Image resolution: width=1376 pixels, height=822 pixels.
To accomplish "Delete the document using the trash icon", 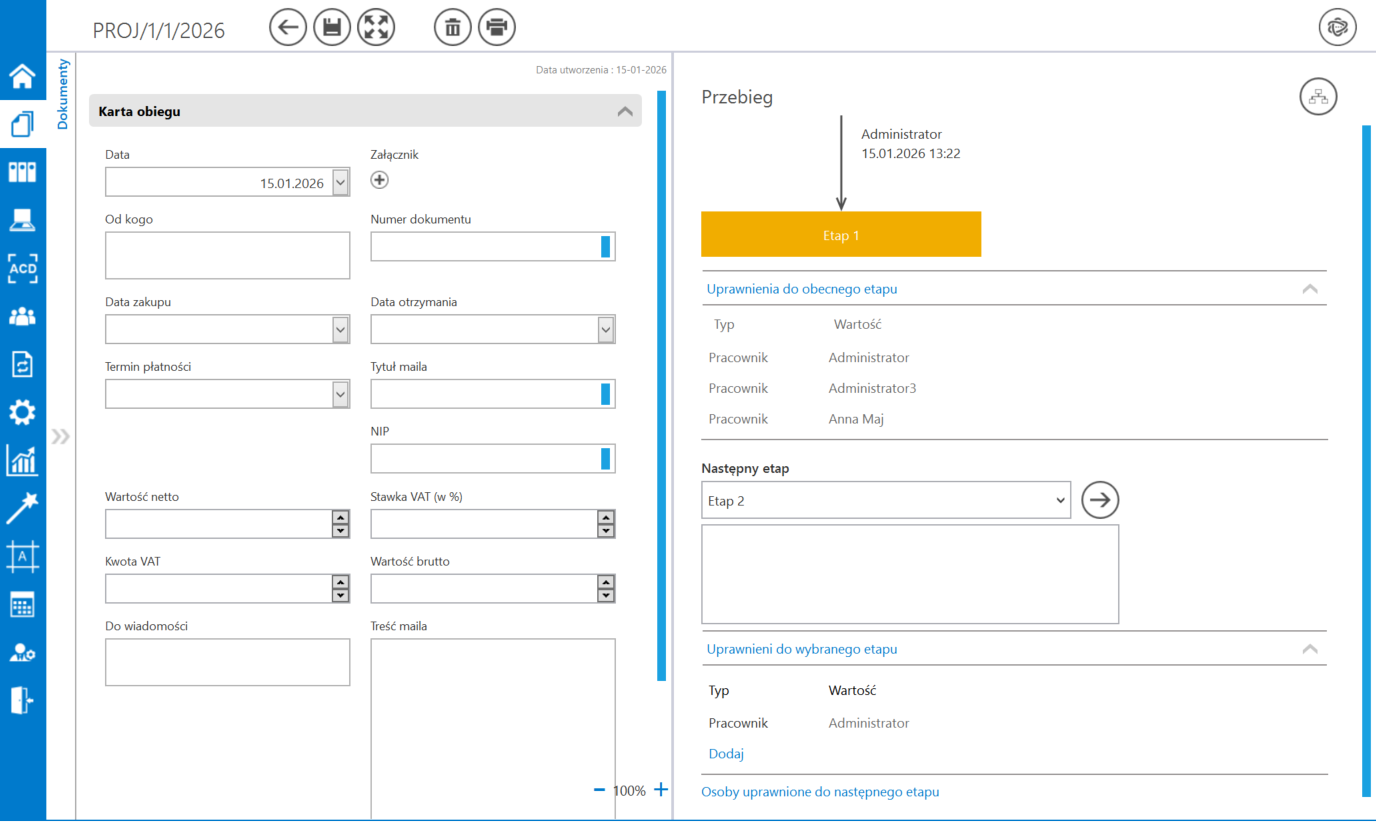I will pyautogui.click(x=452, y=27).
